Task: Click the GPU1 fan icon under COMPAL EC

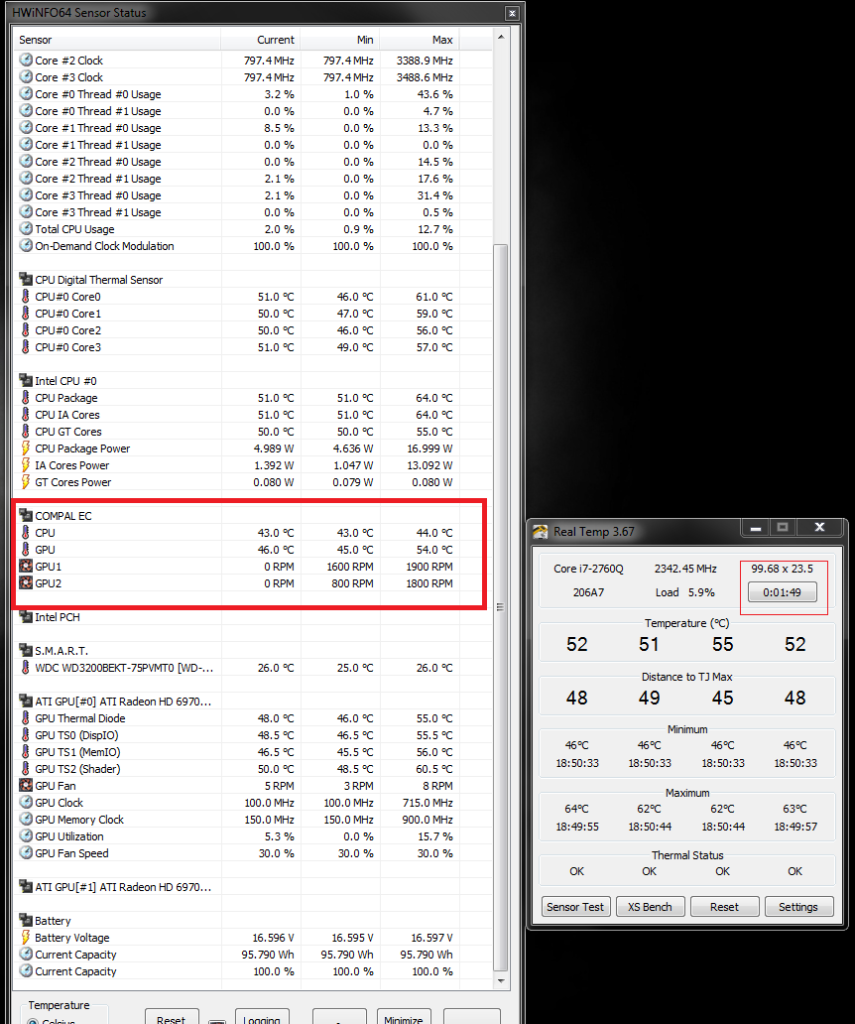Action: pyautogui.click(x=26, y=567)
